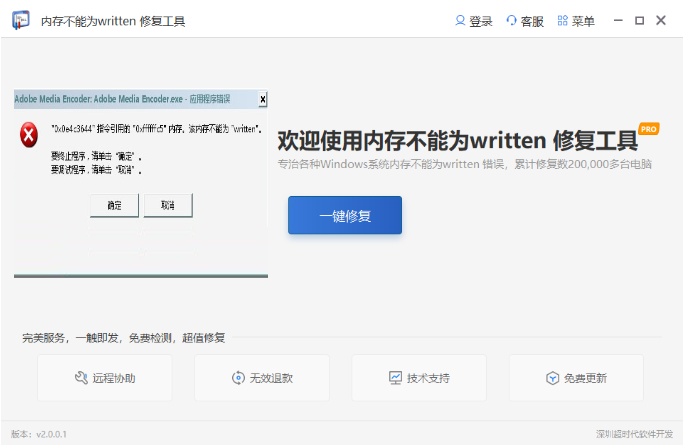Click the 远程协助 wrench icon

(x=81, y=378)
